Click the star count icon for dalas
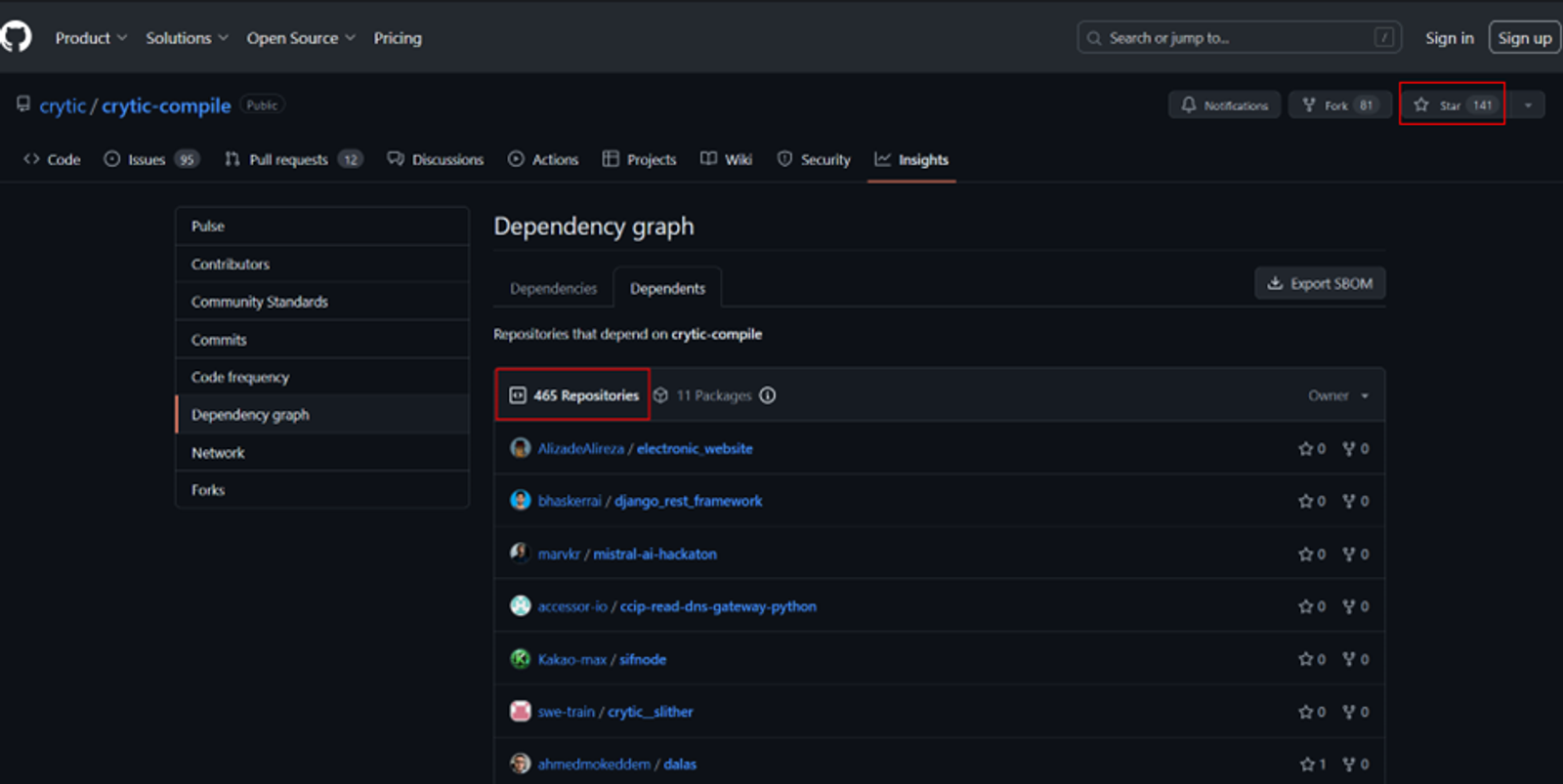 pyautogui.click(x=1307, y=763)
